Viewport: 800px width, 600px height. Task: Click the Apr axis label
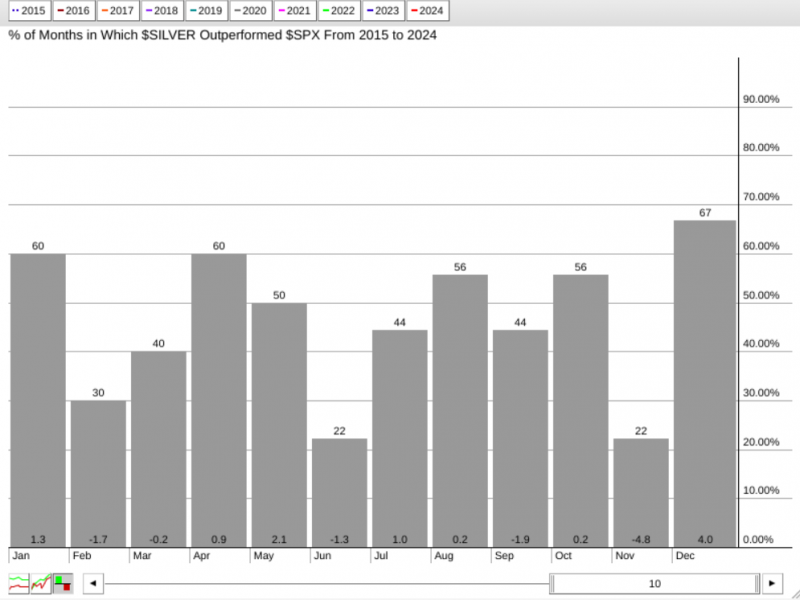click(202, 556)
